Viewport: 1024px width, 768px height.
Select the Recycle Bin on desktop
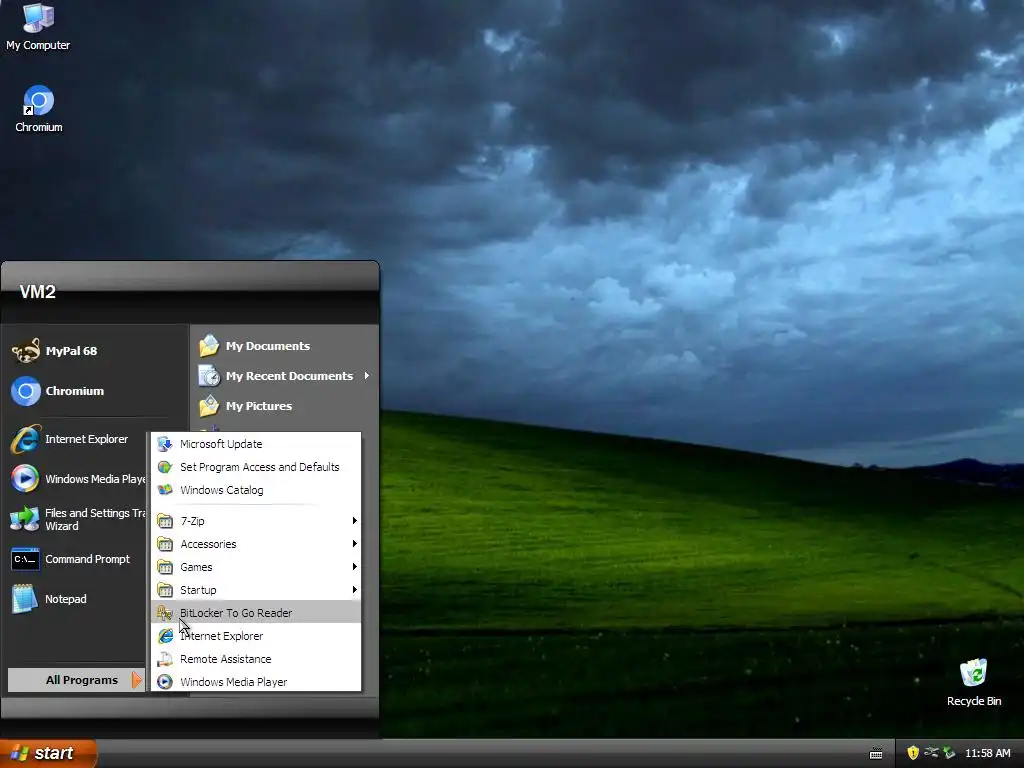click(974, 683)
